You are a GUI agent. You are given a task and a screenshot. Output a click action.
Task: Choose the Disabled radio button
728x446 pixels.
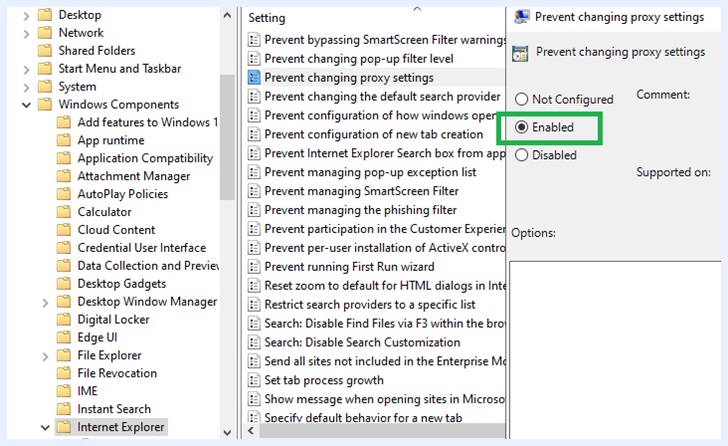pos(521,155)
